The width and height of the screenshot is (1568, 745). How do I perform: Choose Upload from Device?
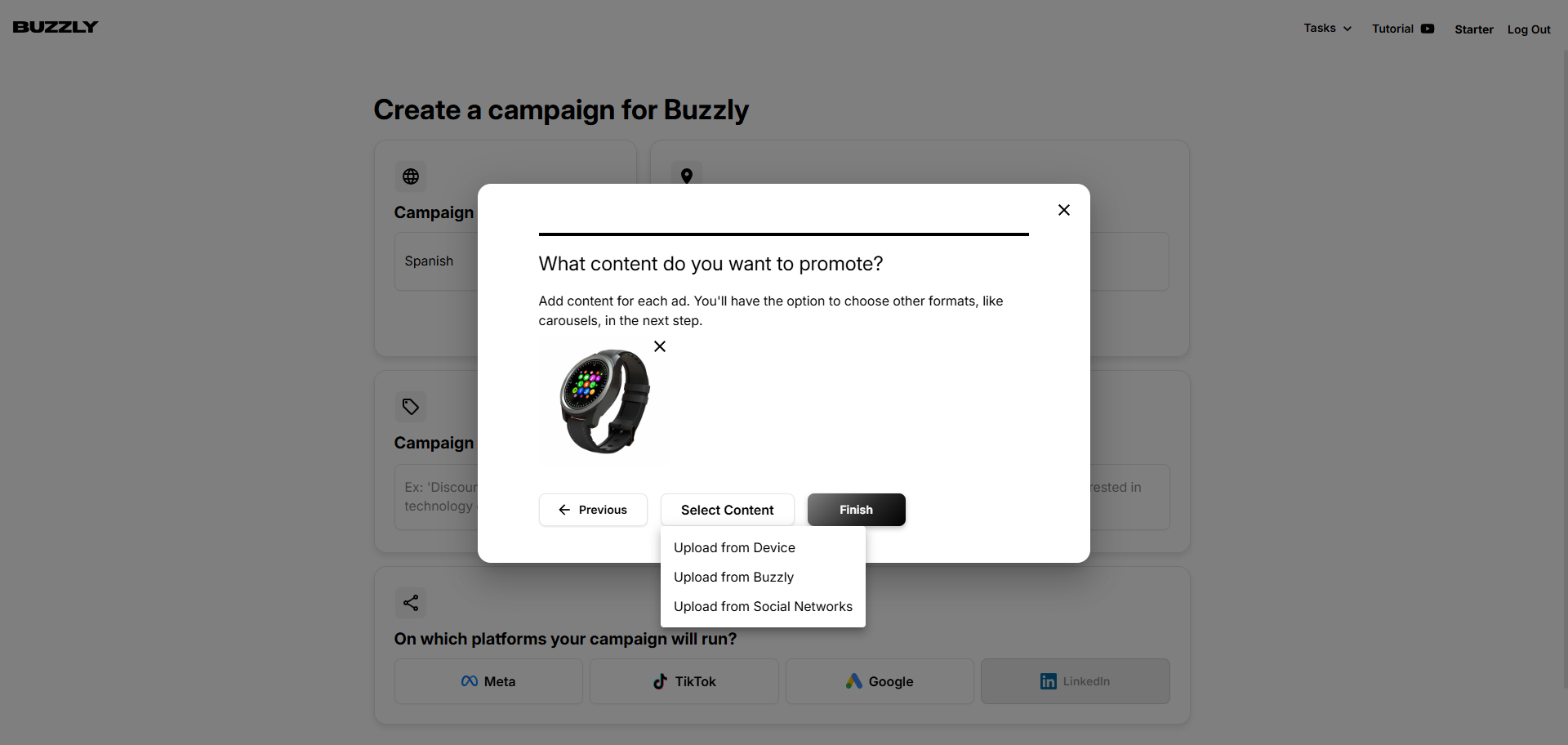click(x=734, y=547)
